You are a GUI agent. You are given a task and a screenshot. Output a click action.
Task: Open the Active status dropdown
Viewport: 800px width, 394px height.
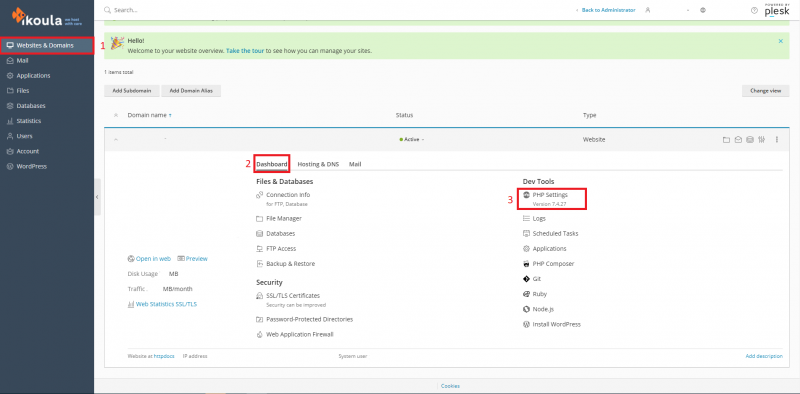[412, 139]
